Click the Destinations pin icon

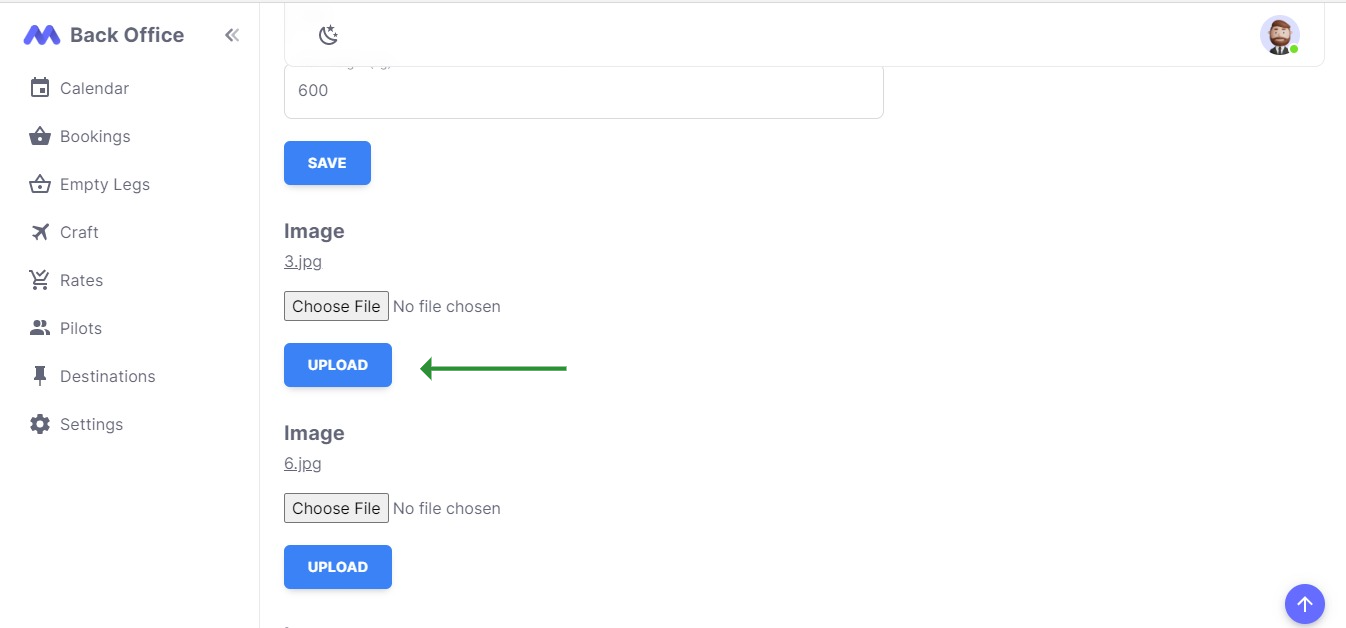pos(40,376)
